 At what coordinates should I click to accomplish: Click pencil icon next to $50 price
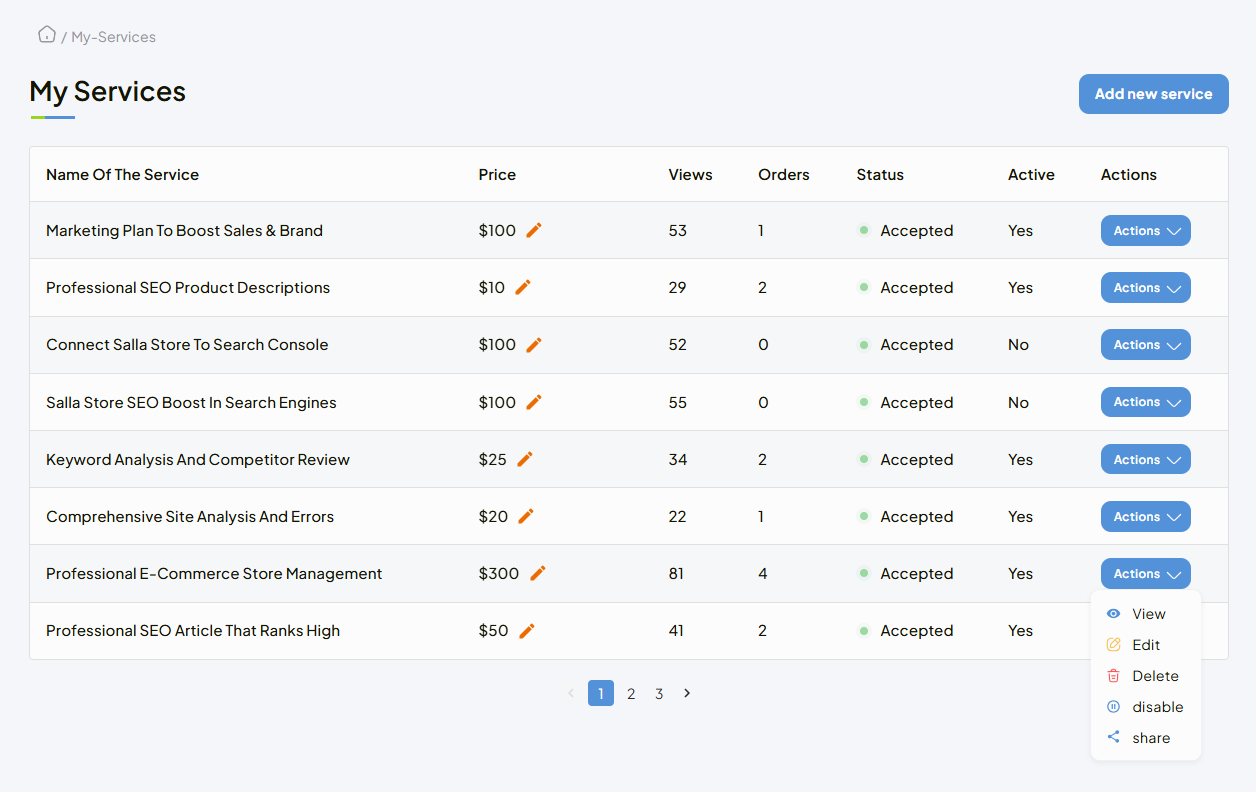(x=527, y=630)
